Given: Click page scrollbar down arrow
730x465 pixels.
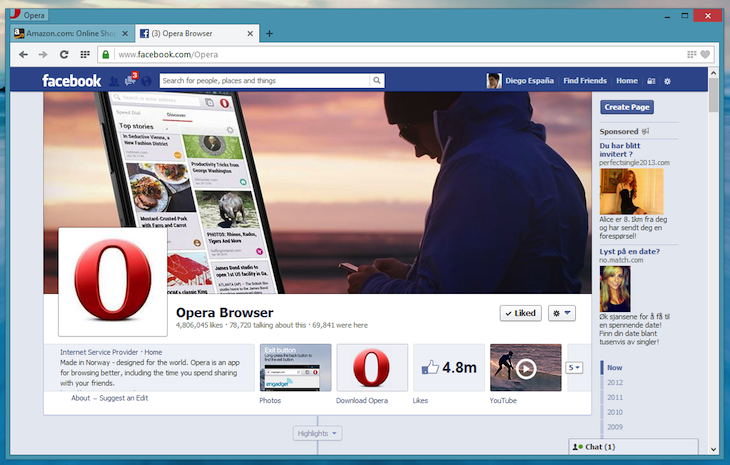Looking at the screenshot, I should point(713,450).
